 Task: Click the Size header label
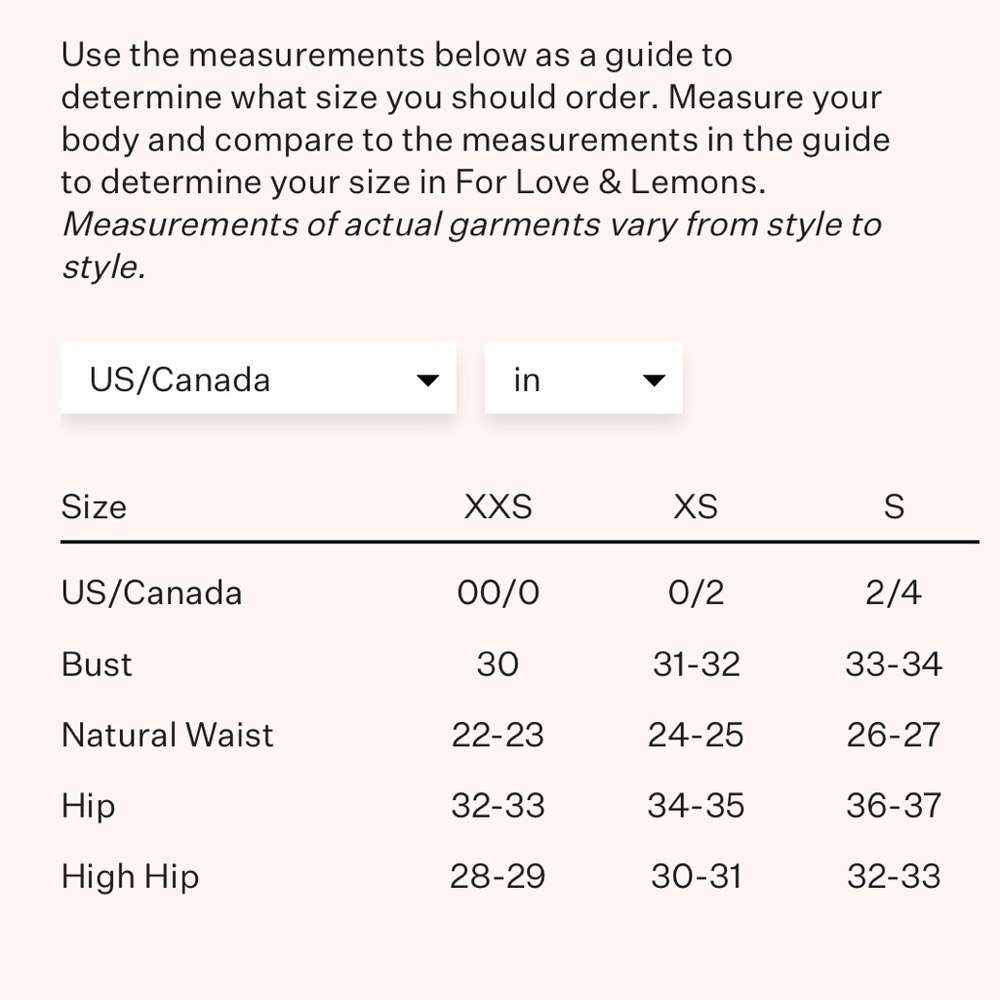pyautogui.click(x=94, y=507)
